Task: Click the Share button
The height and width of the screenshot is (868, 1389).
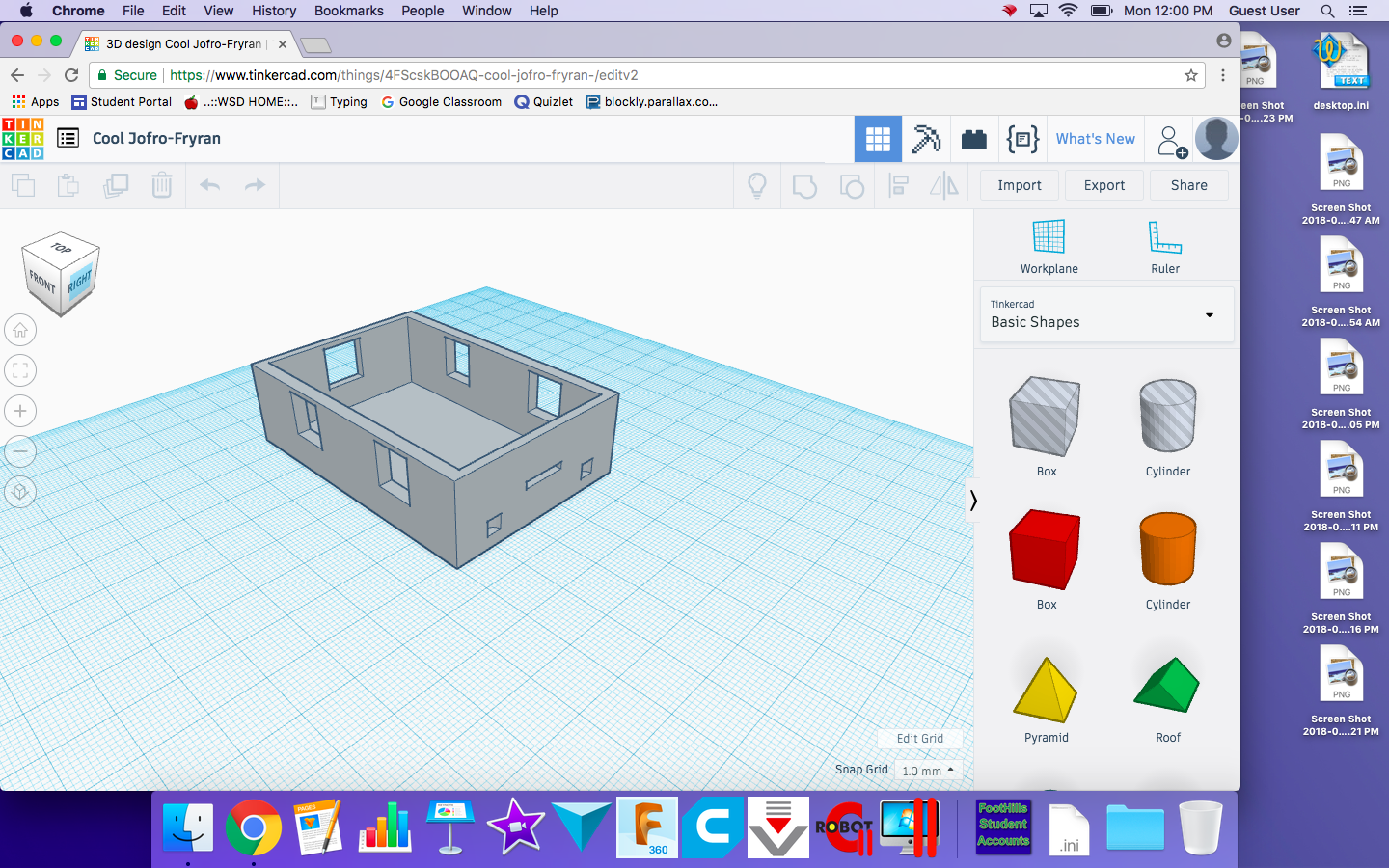Action: coord(1189,185)
